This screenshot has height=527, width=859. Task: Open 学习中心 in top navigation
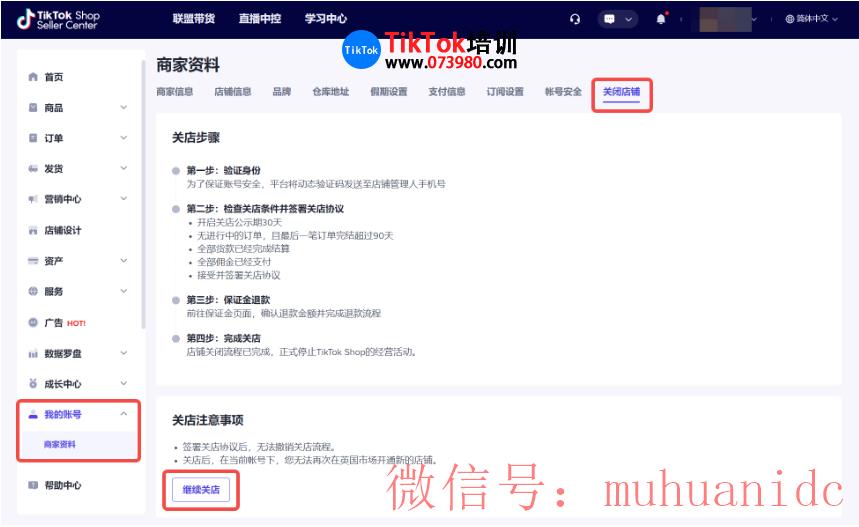point(326,19)
